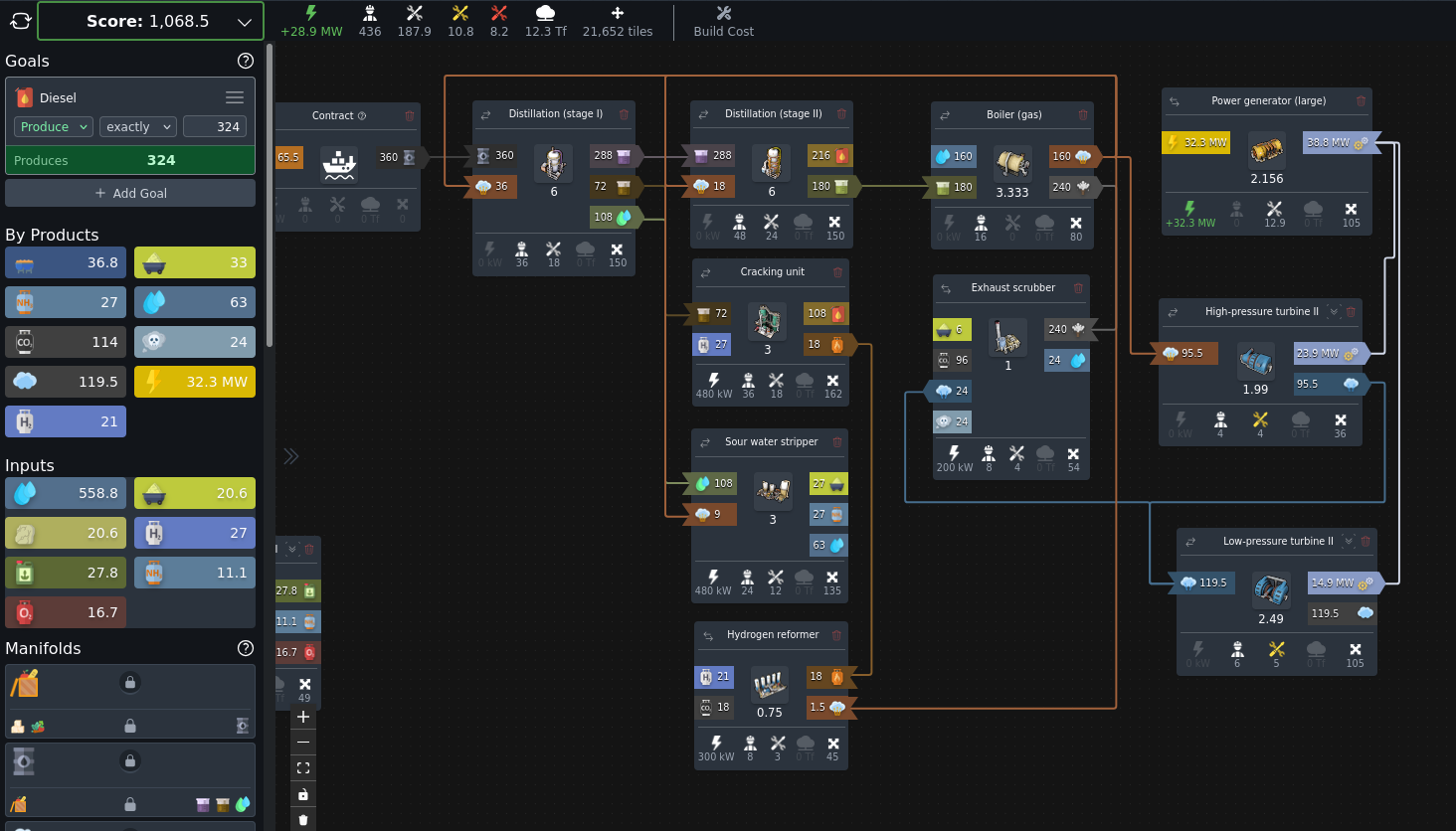Delete the Distillation (stage II) node
1456x831 pixels.
(841, 114)
